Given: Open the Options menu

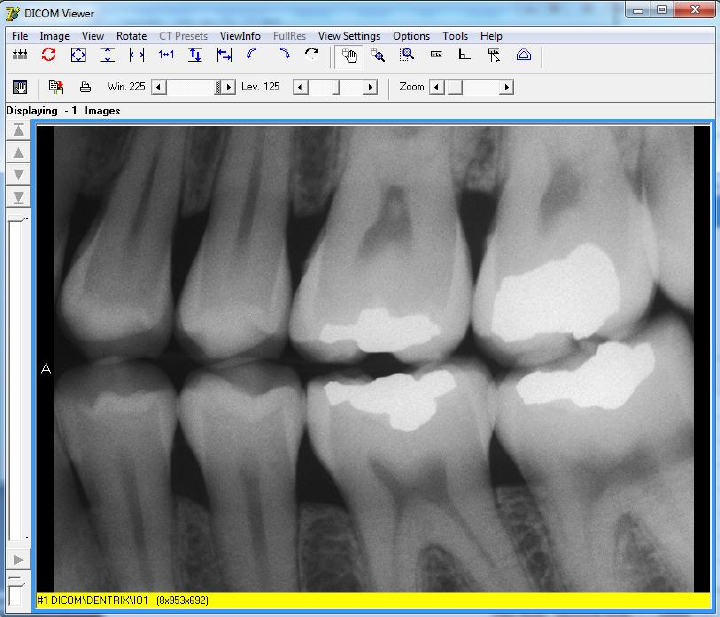Looking at the screenshot, I should pyautogui.click(x=411, y=36).
